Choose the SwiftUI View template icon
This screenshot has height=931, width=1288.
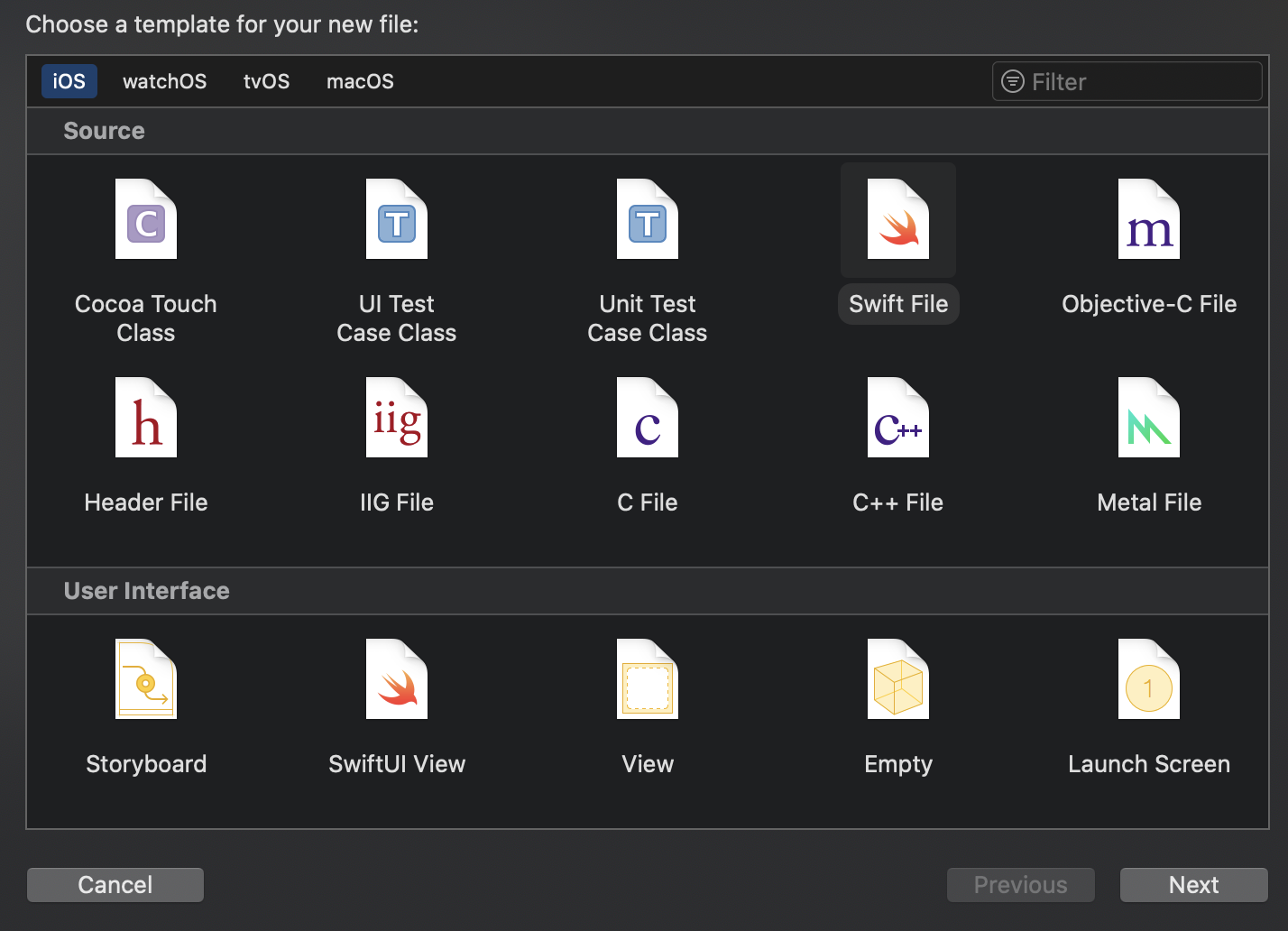[x=397, y=679]
